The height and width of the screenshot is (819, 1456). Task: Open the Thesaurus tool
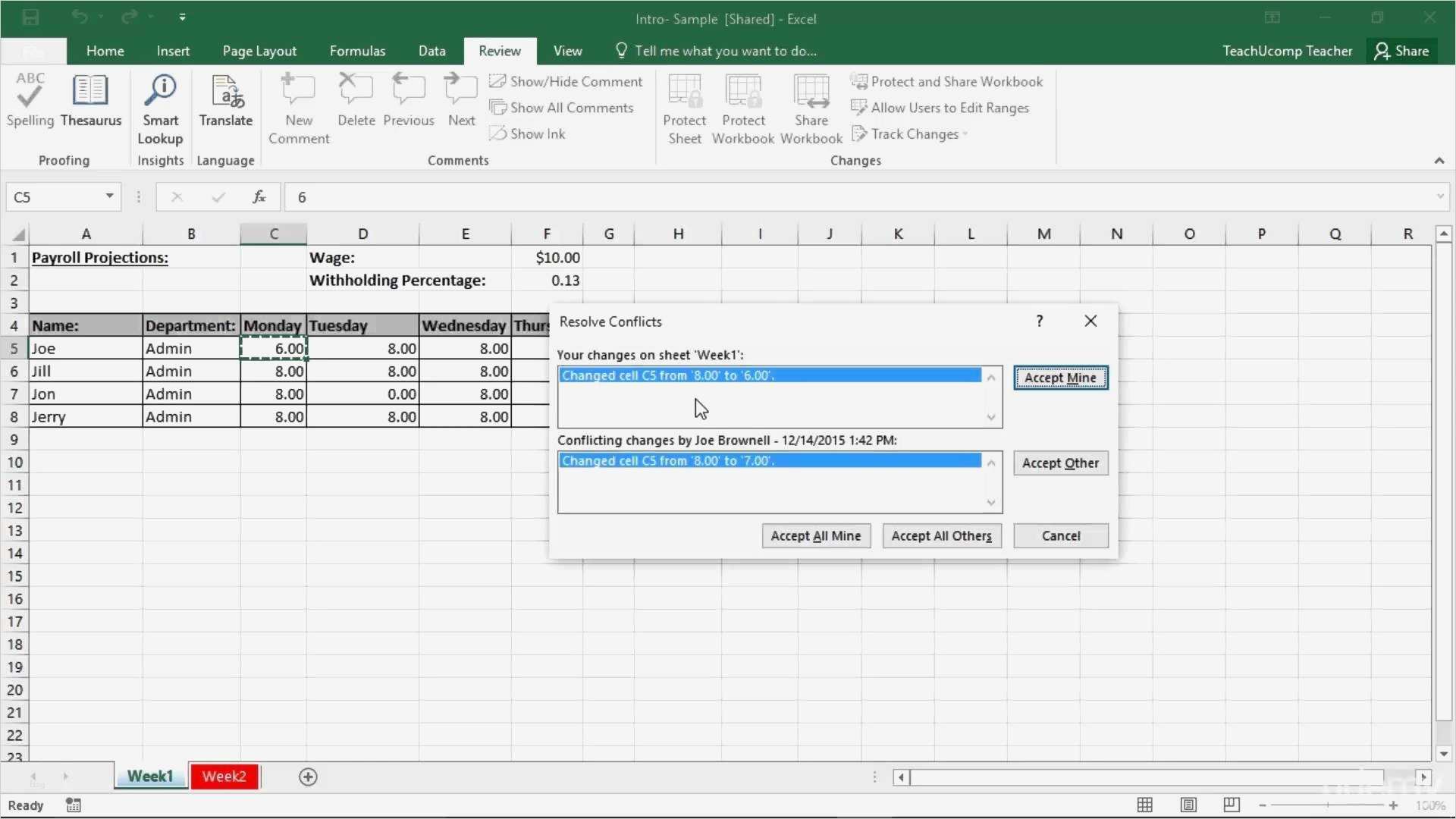[90, 99]
